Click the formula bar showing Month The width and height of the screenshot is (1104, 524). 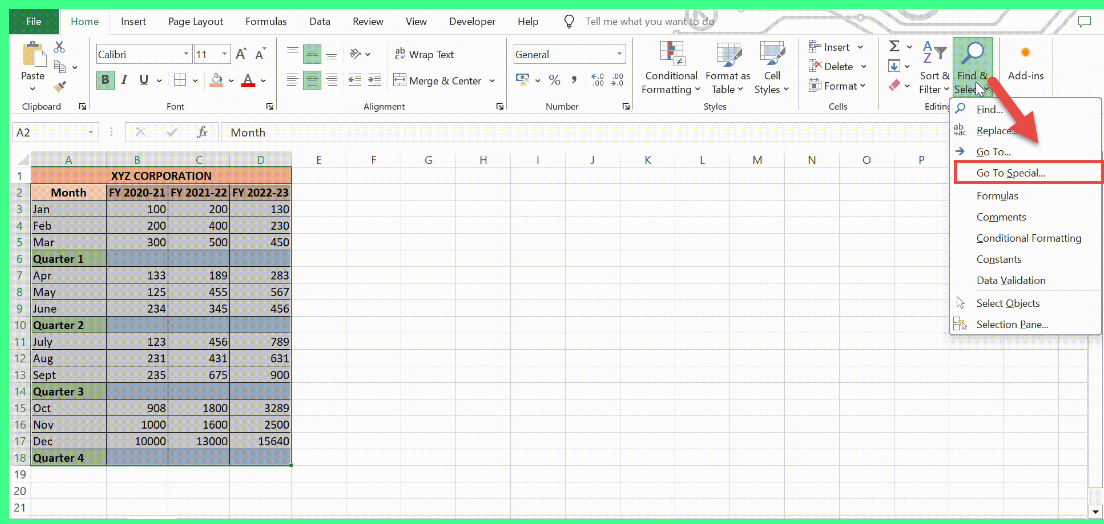coord(584,132)
